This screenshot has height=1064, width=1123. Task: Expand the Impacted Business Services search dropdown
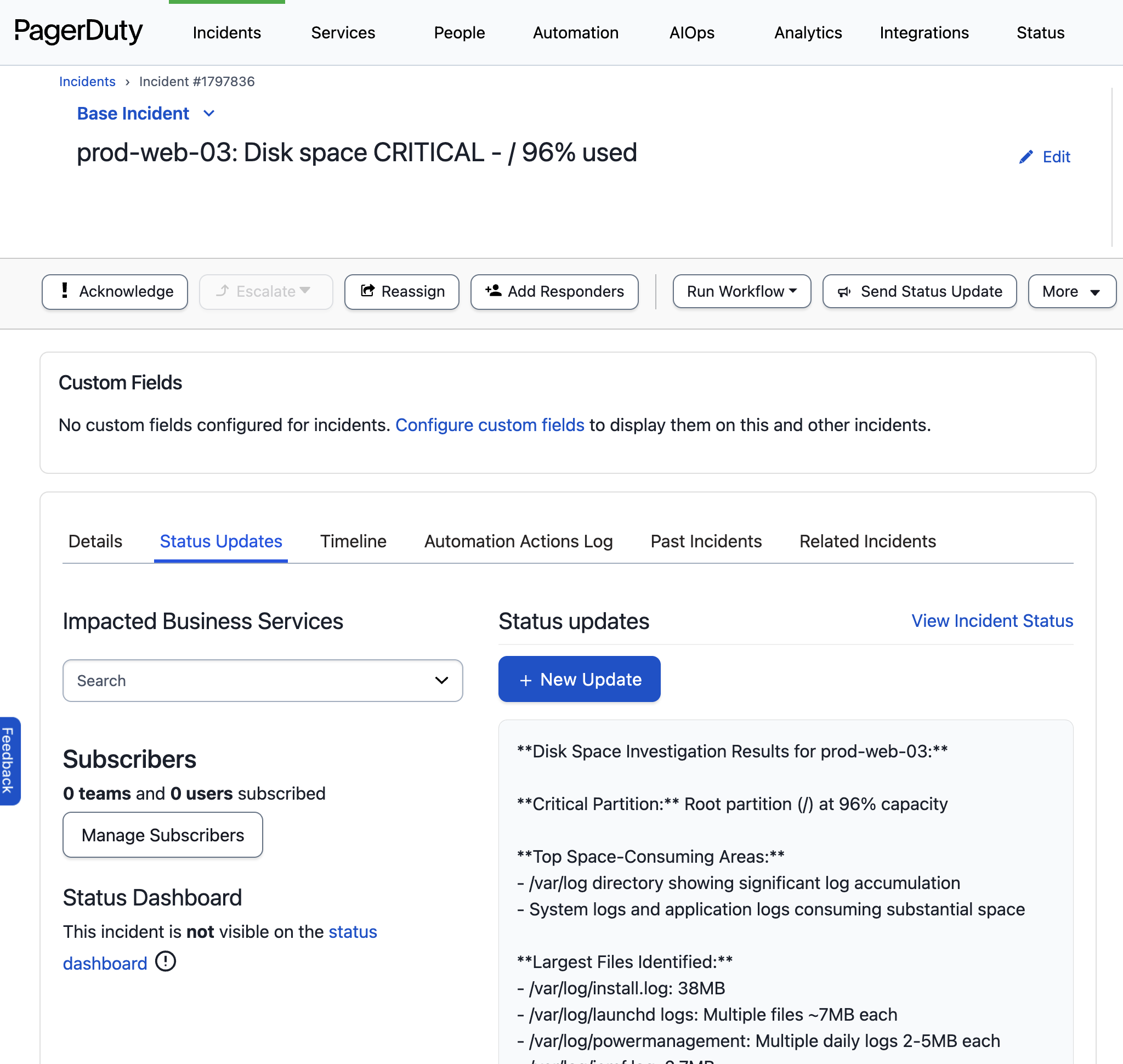click(x=441, y=681)
